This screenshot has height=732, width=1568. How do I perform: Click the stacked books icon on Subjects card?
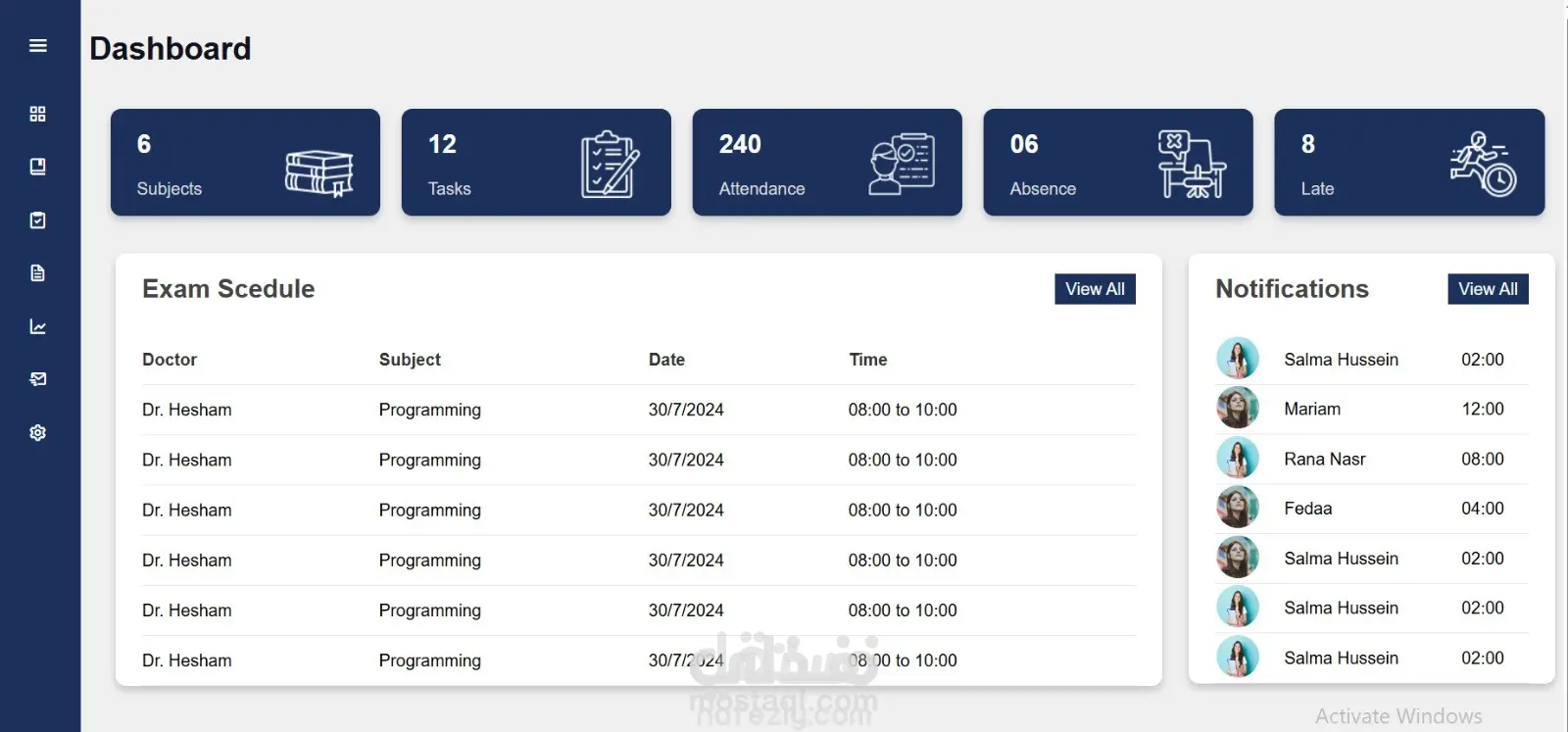pos(319,173)
